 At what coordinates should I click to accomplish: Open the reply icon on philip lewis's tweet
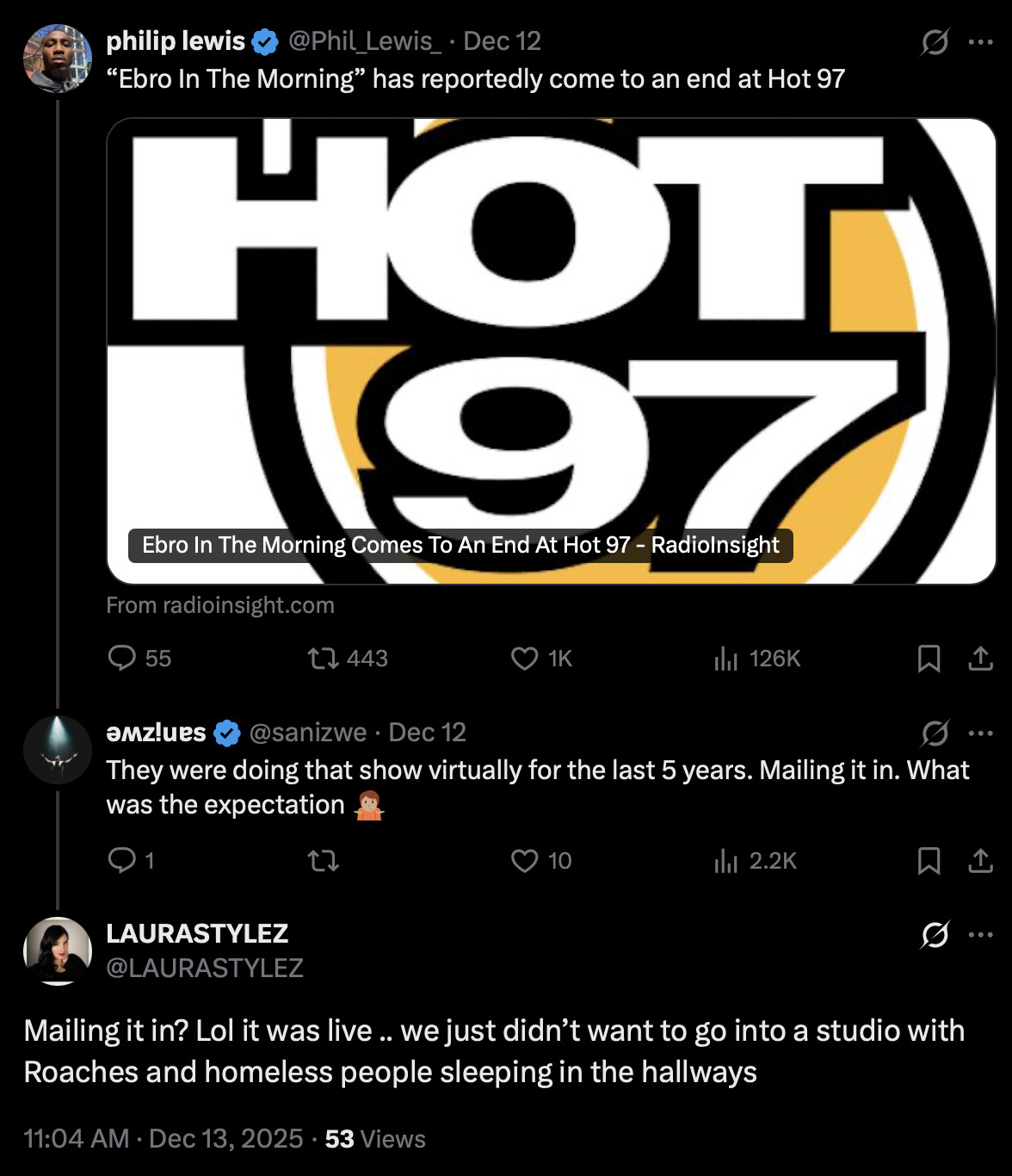[x=123, y=659]
